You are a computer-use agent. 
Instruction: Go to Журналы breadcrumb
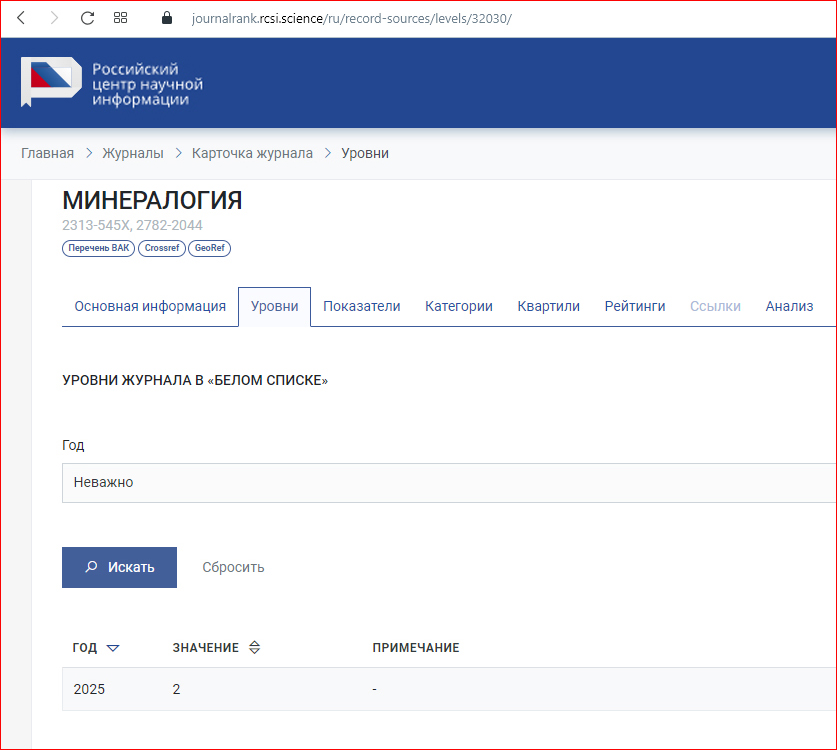(133, 153)
